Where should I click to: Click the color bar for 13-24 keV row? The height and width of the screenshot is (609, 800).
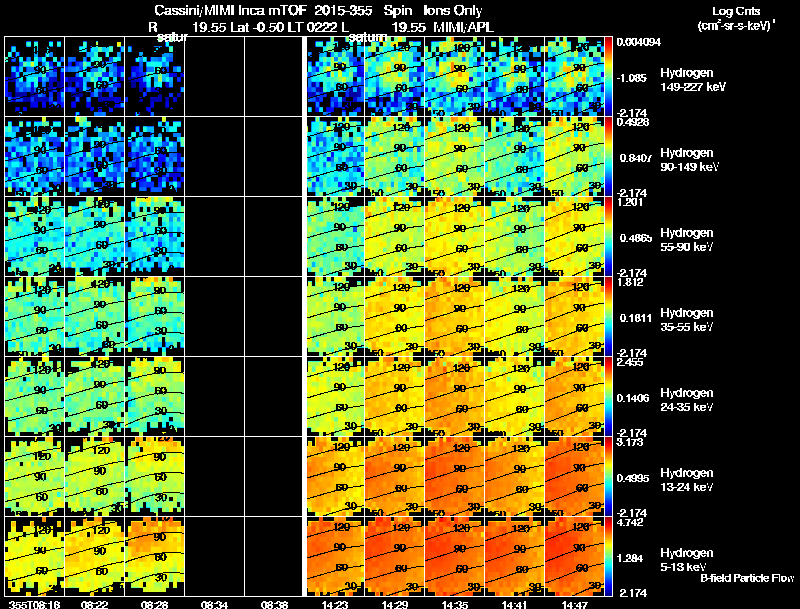[608, 477]
